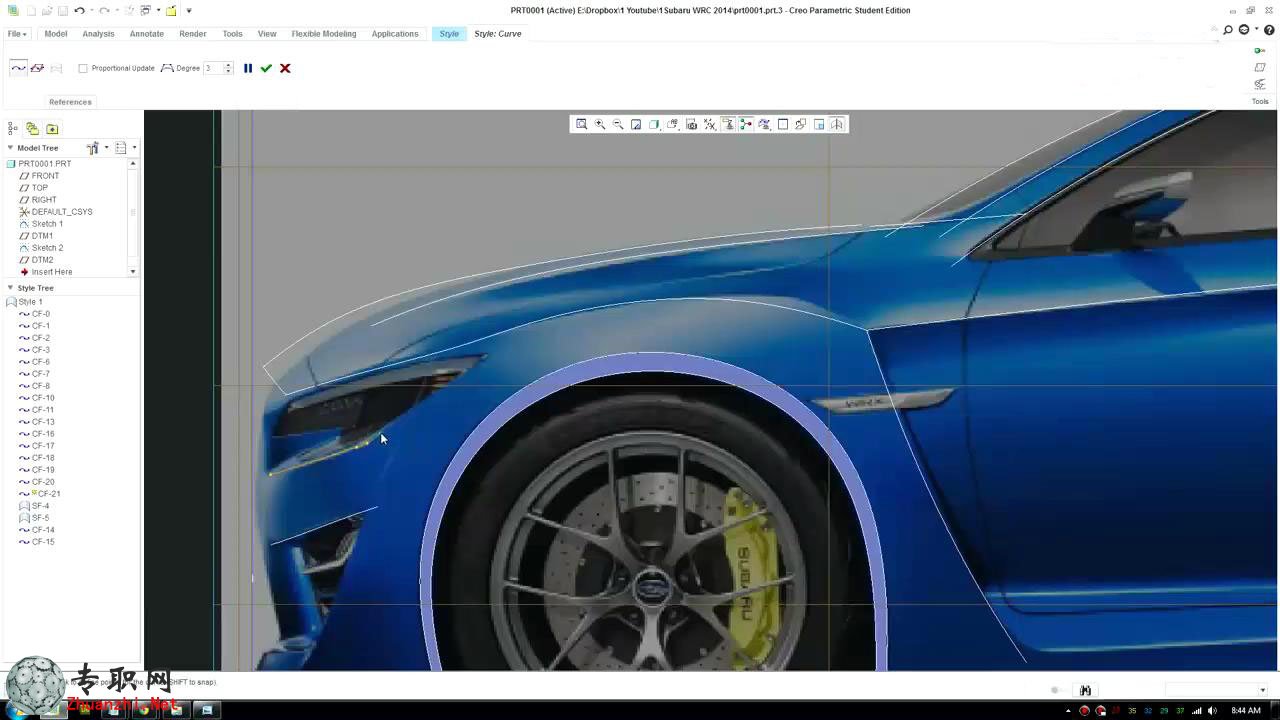Open Quick Access toolbar customize arrow
The height and width of the screenshot is (720, 1280).
coord(189,10)
